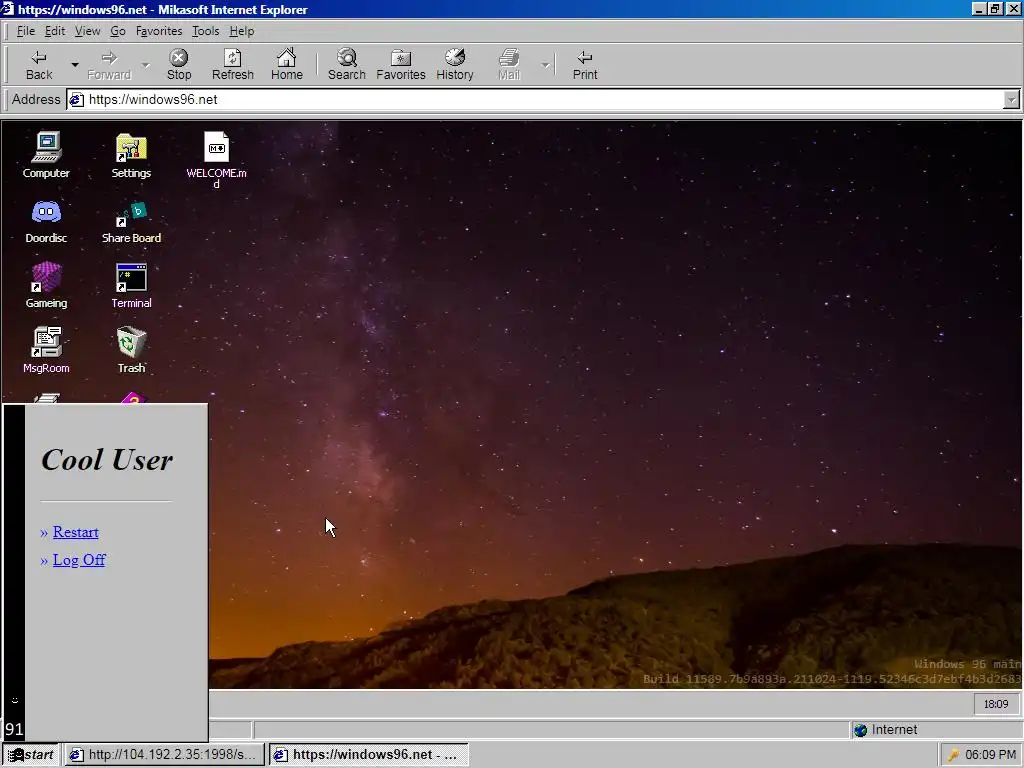Refresh the page with Refresh icon
The image size is (1024, 768).
pos(232,65)
